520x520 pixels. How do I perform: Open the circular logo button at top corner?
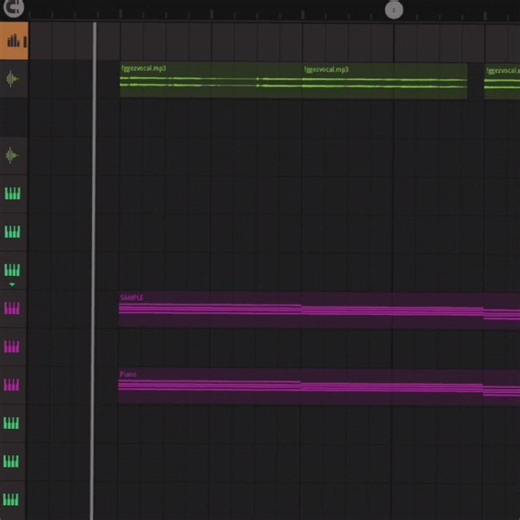[x=14, y=7]
